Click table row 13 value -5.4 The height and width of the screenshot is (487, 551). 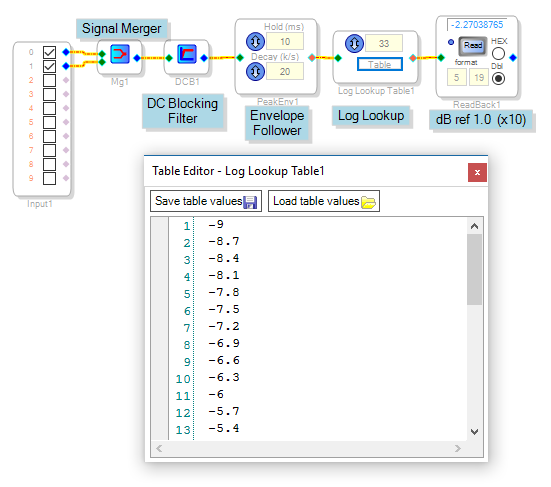[224, 428]
